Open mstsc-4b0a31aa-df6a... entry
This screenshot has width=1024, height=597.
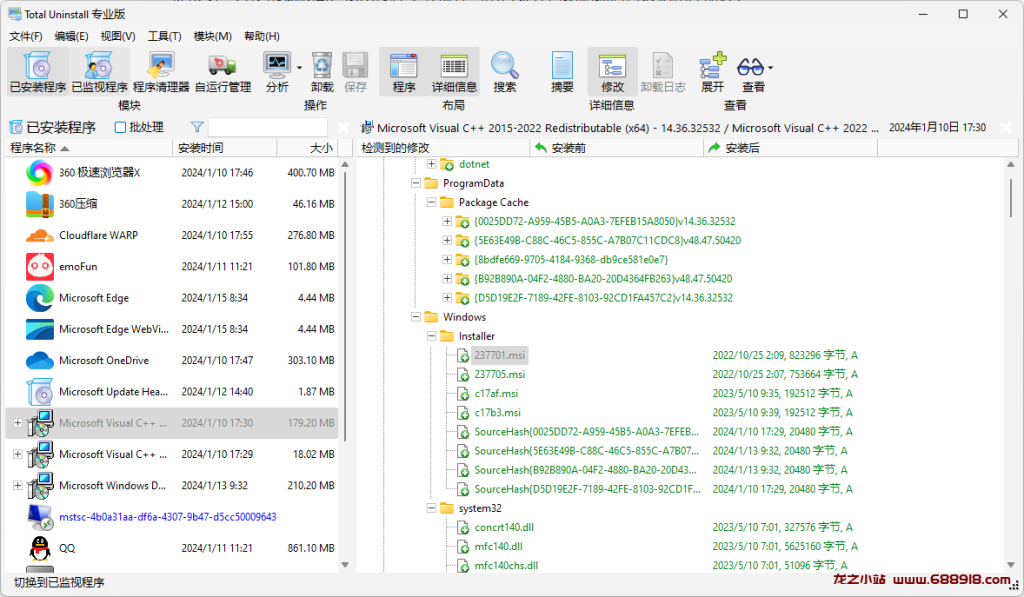[168, 517]
